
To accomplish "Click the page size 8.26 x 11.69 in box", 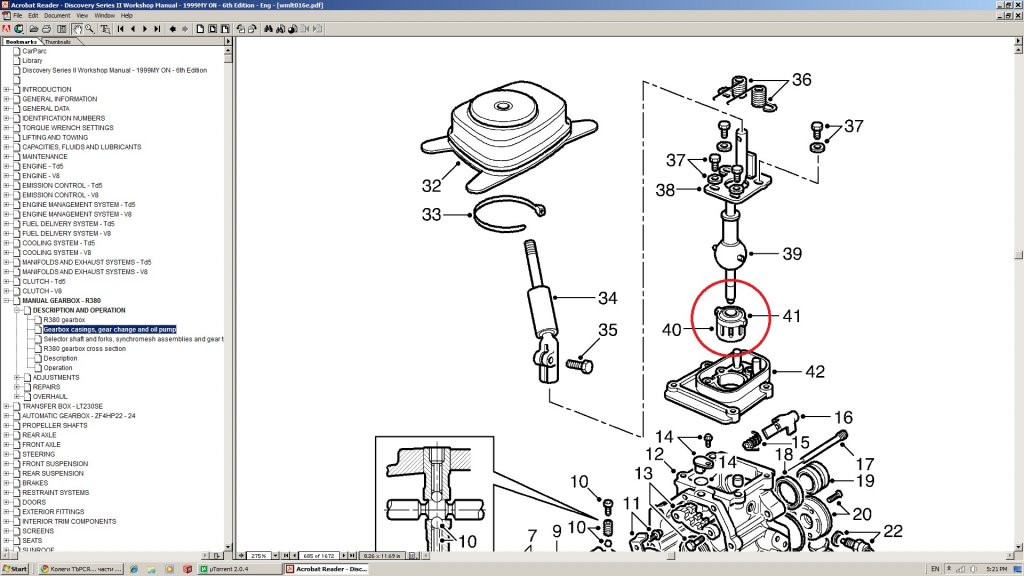I will [x=382, y=556].
